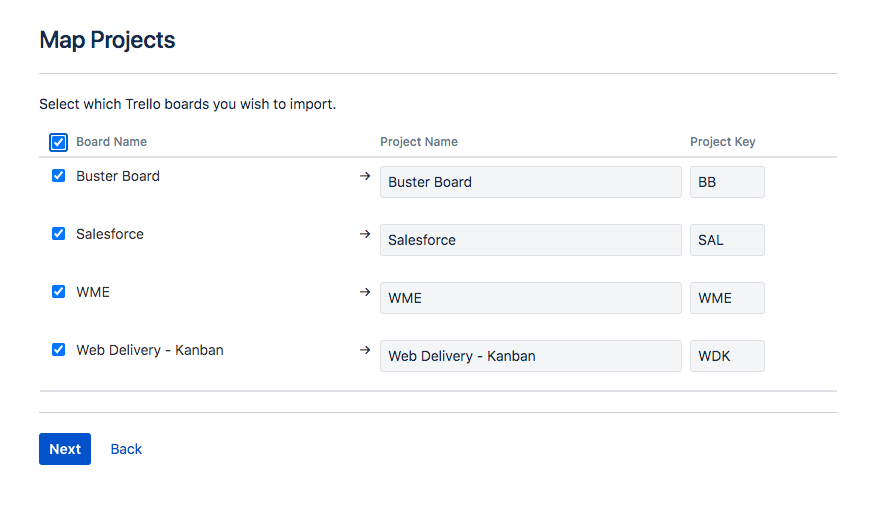Click the arrow icon beside WME
877x531 pixels.
pyautogui.click(x=365, y=292)
